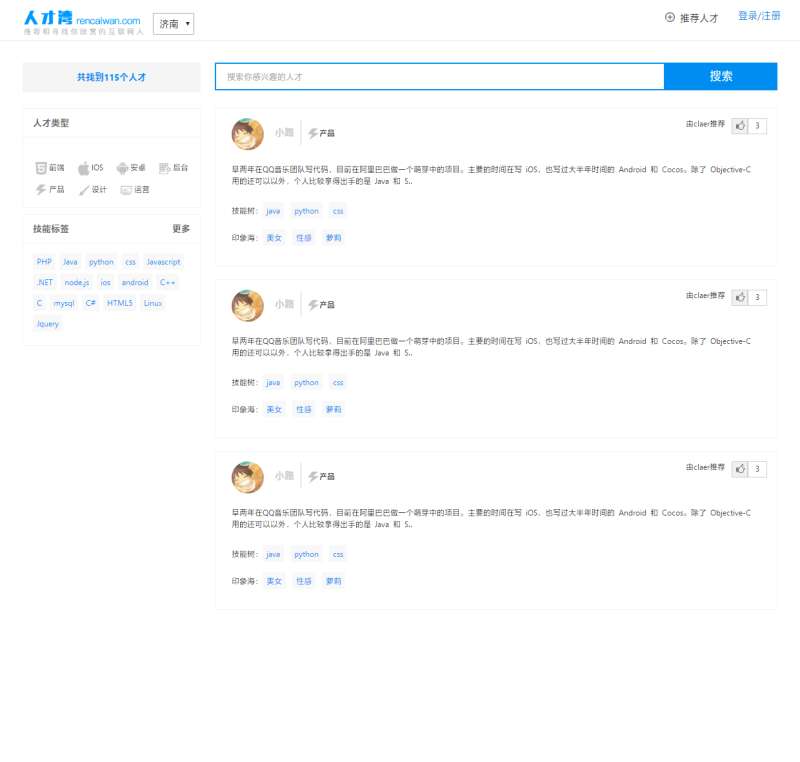The width and height of the screenshot is (800, 762).
Task: Select the PHP skill tag
Action: [44, 262]
